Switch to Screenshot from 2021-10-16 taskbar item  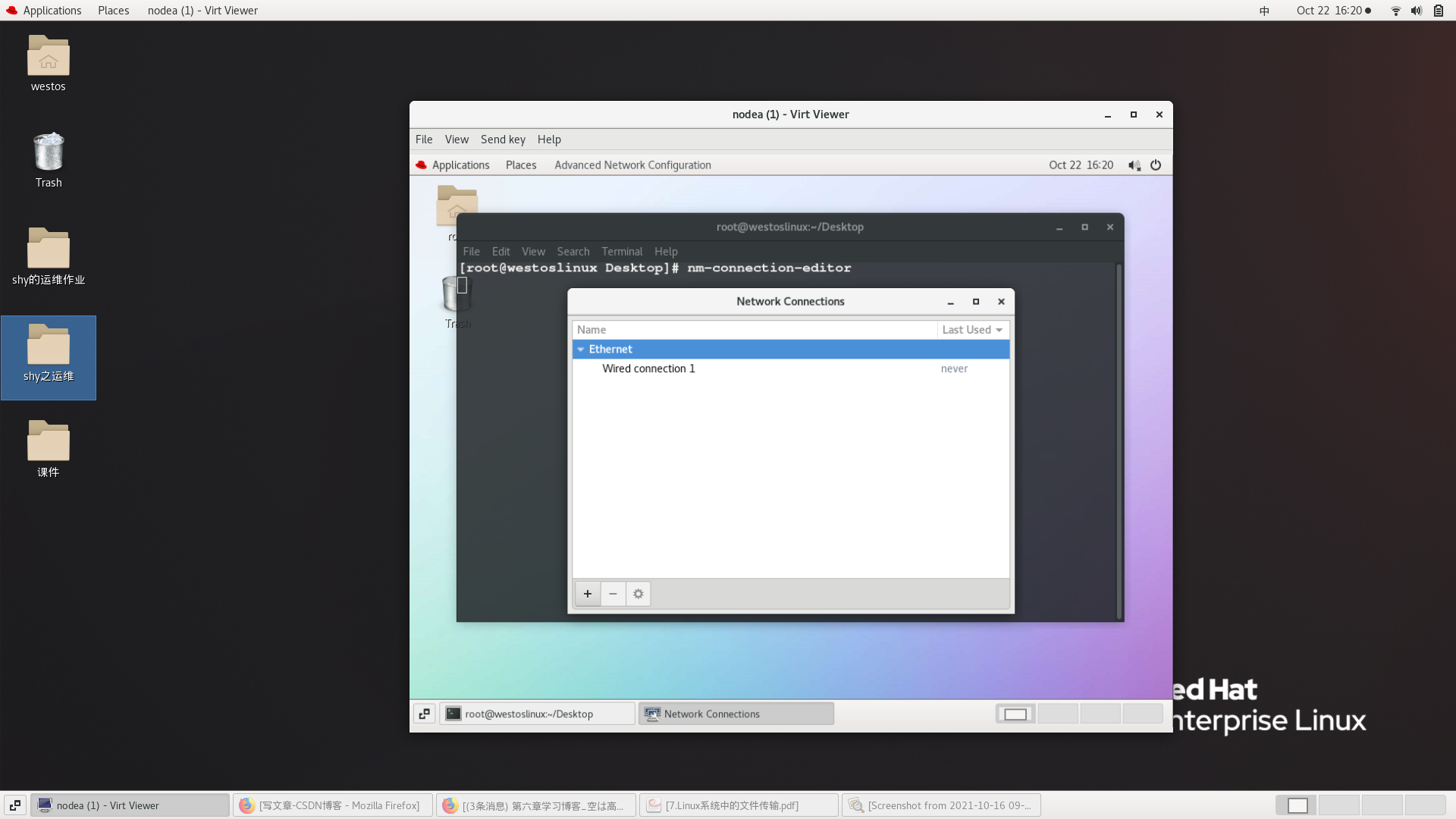point(942,805)
